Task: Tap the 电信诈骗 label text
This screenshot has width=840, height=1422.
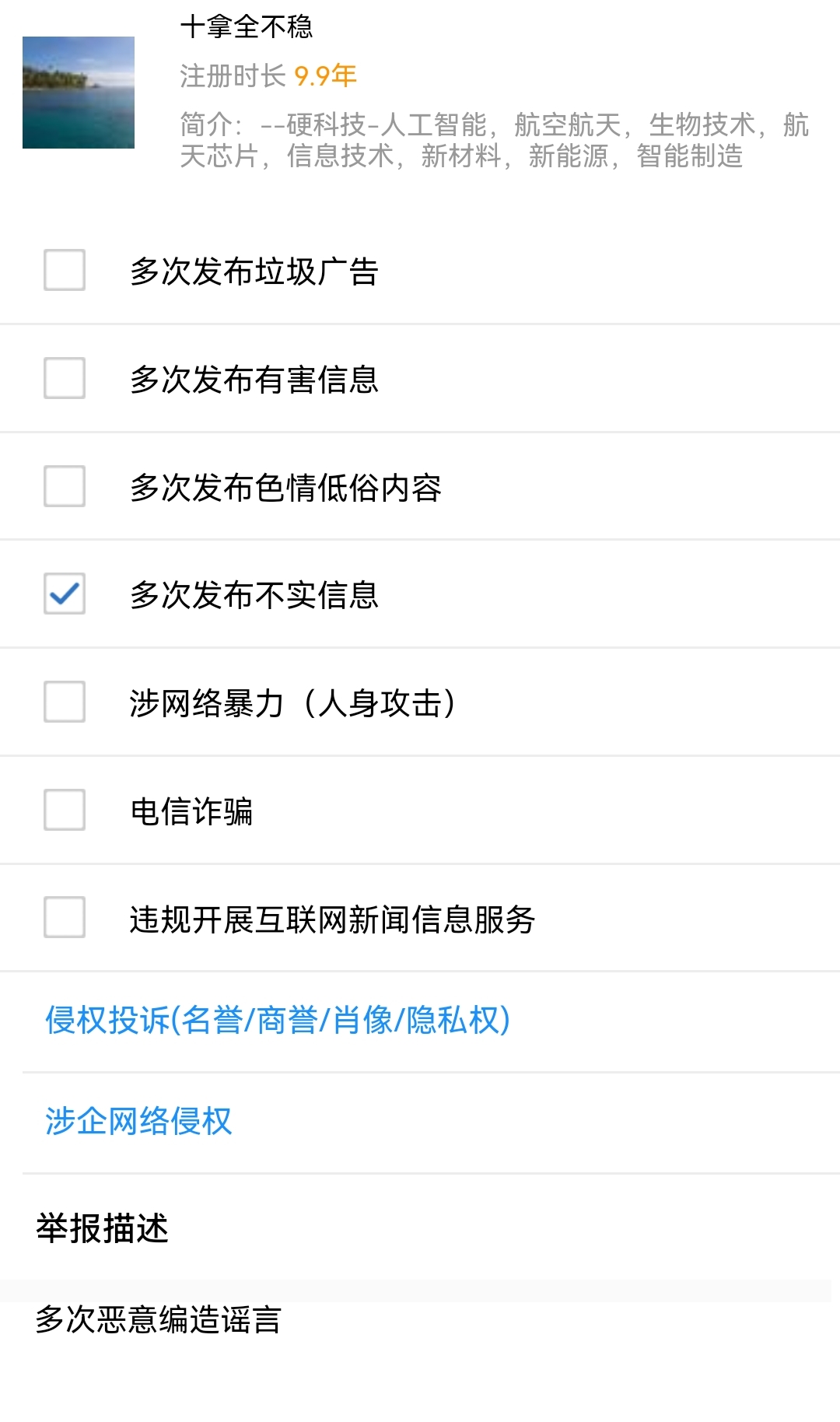Action: click(191, 811)
